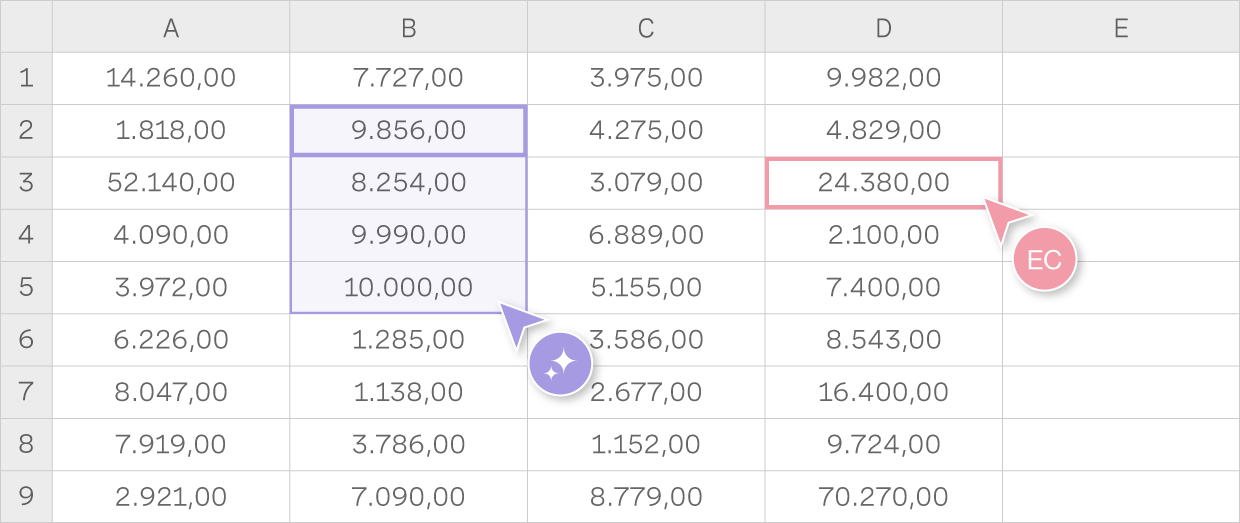
Task: Select column C header
Action: pos(646,29)
